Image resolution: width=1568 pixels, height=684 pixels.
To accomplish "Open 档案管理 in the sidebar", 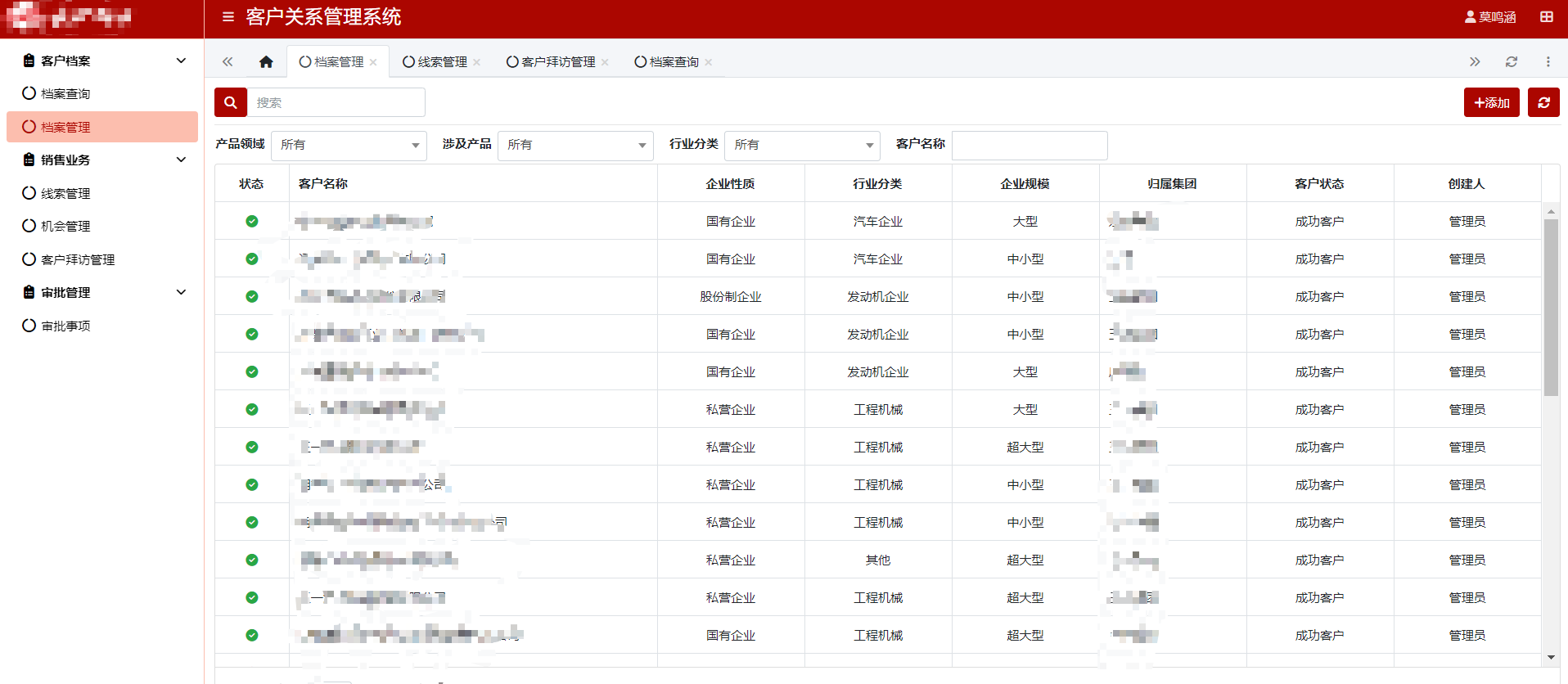I will [102, 127].
